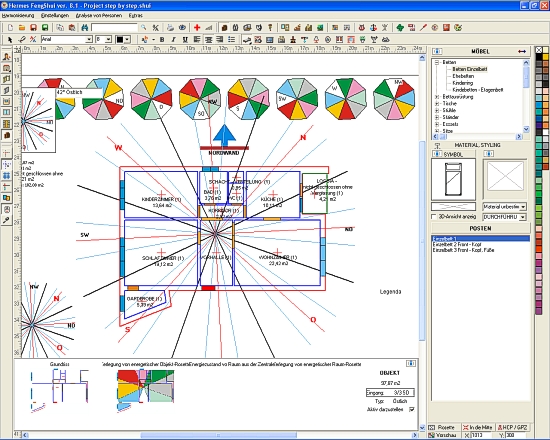Open the text color dropdown arrow

(127, 39)
